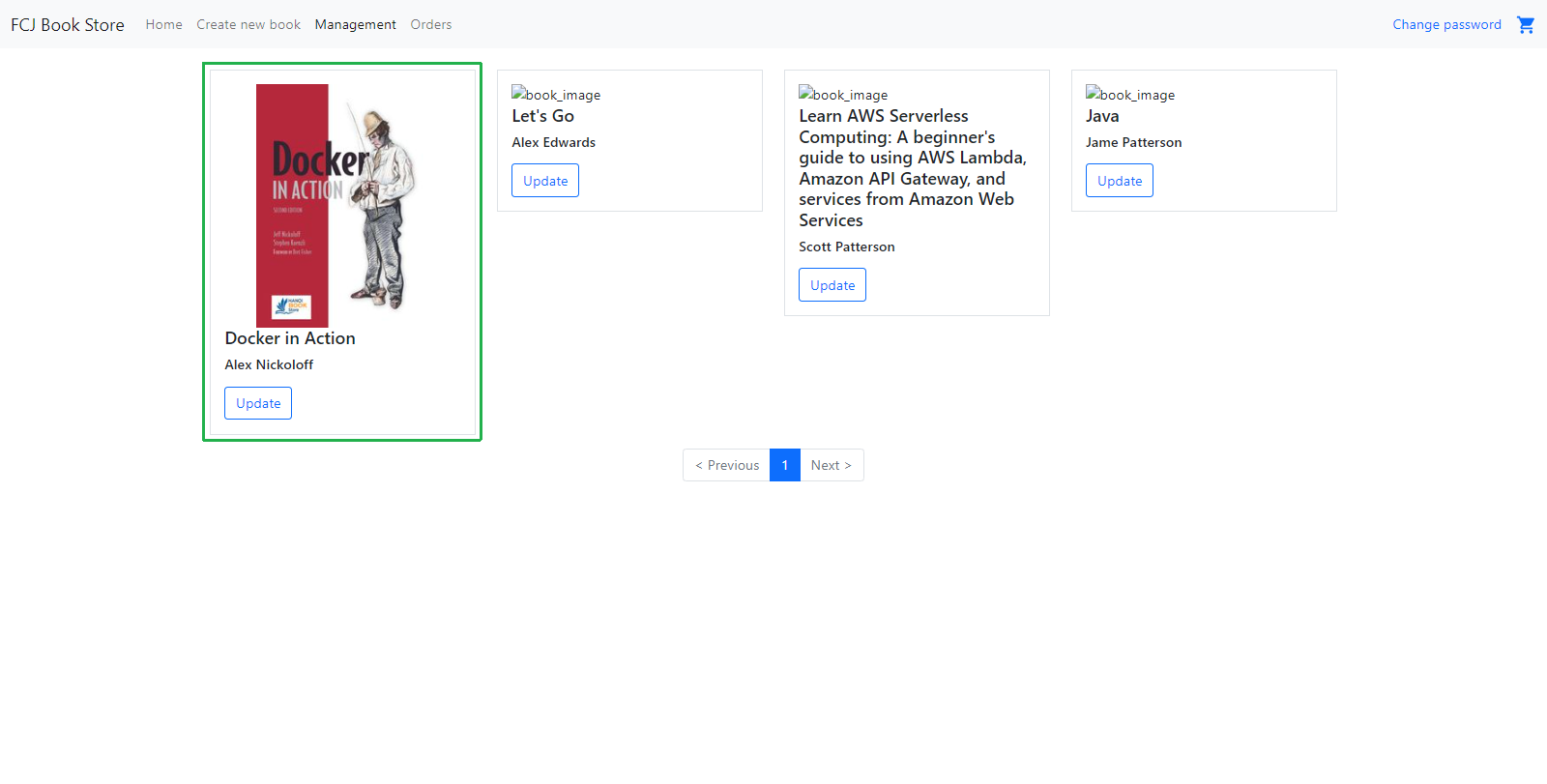Screen dimensions: 1547x784
Task: Click the Docker in Action title
Action: (290, 338)
